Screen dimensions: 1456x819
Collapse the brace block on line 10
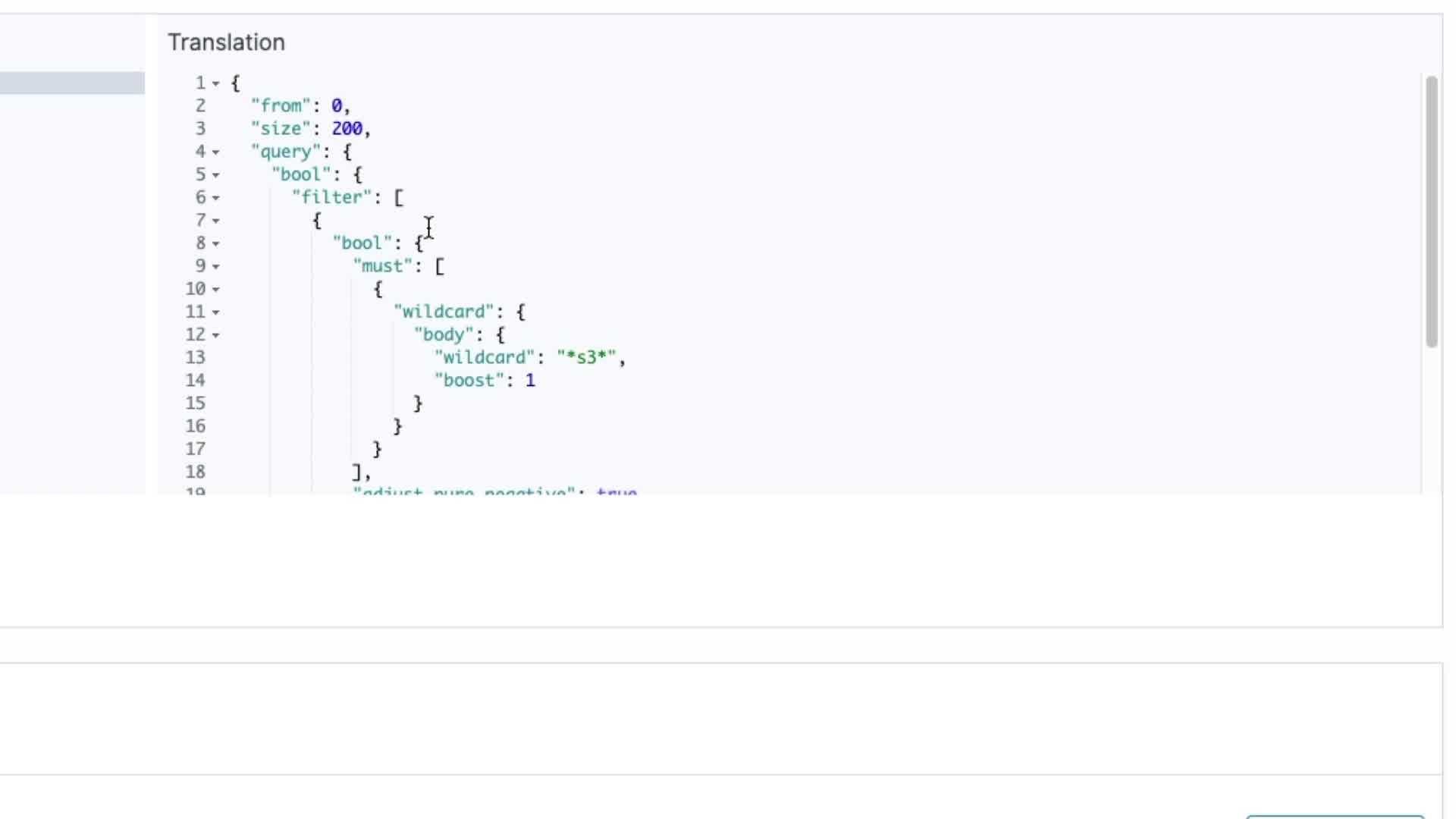click(x=216, y=290)
